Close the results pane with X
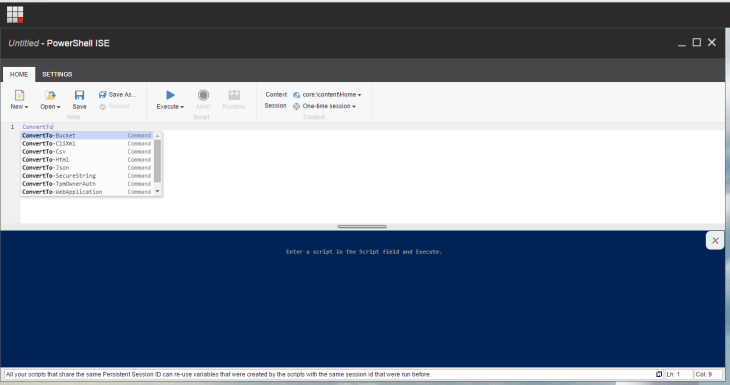Screen dimensions: 730x385 click(715, 241)
